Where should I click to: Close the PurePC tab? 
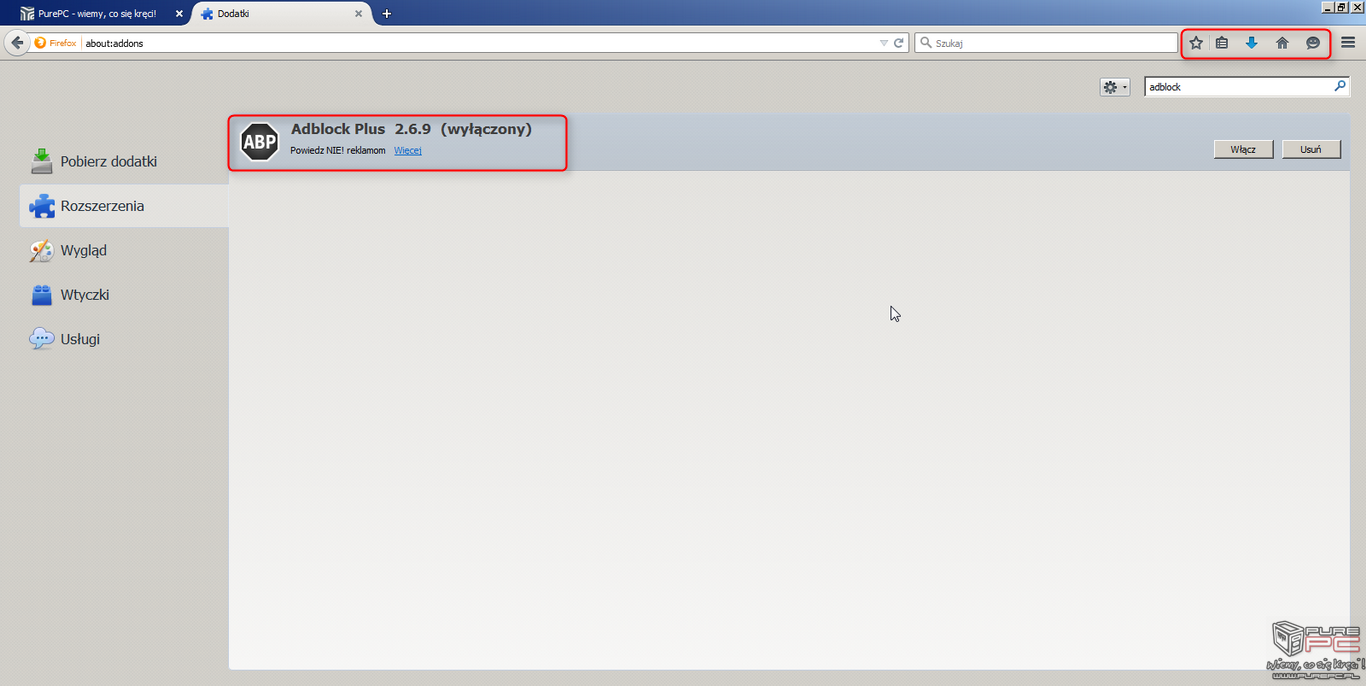coord(179,14)
